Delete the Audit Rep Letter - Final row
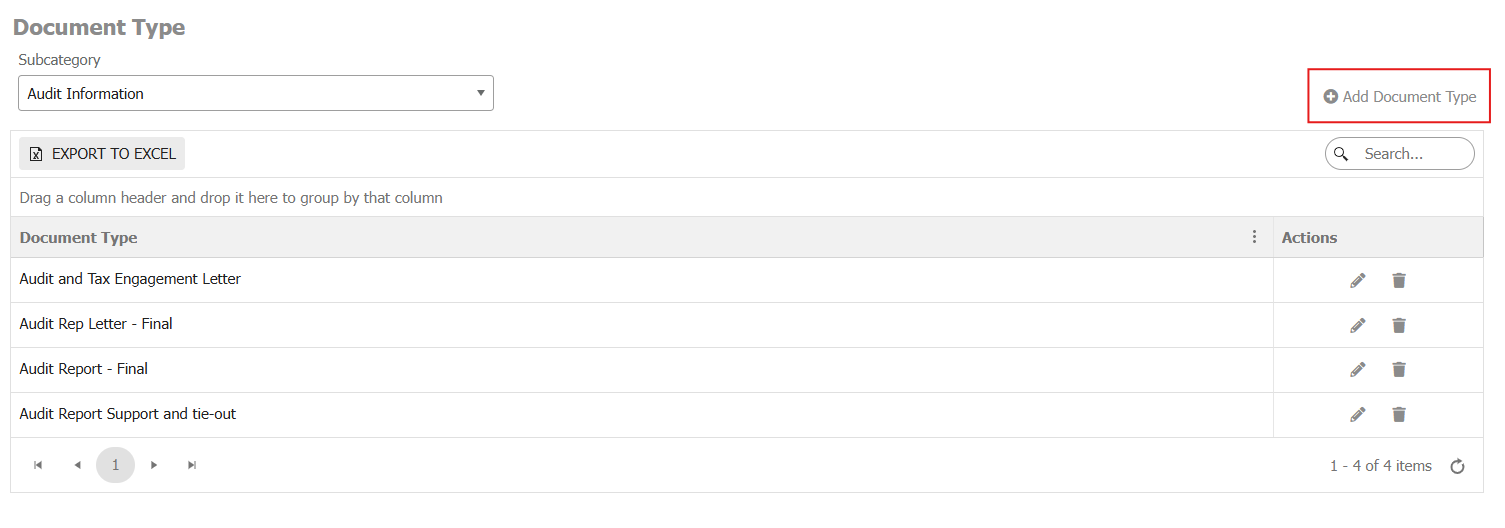Image resolution: width=1505 pixels, height=528 pixels. click(1399, 325)
